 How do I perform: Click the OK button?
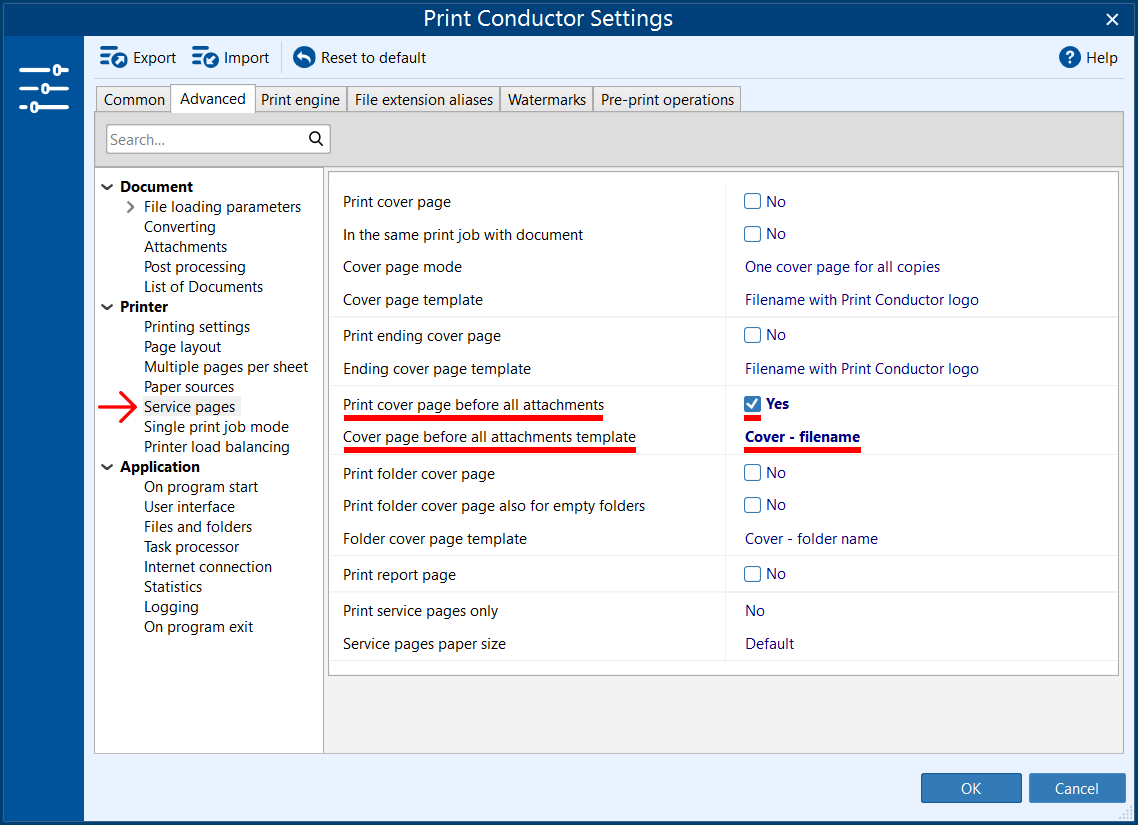(971, 788)
